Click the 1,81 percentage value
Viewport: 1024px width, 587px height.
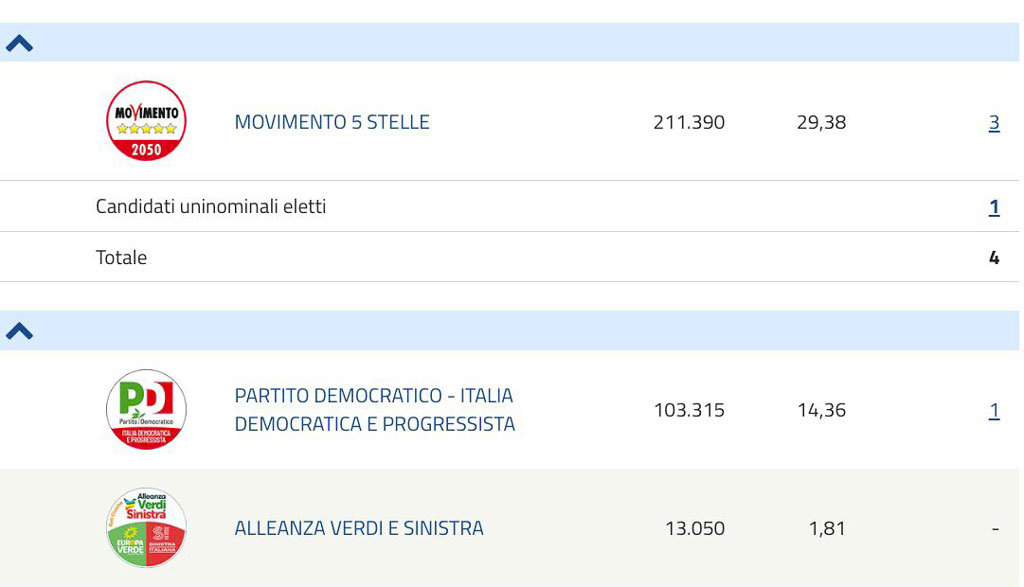point(827,528)
